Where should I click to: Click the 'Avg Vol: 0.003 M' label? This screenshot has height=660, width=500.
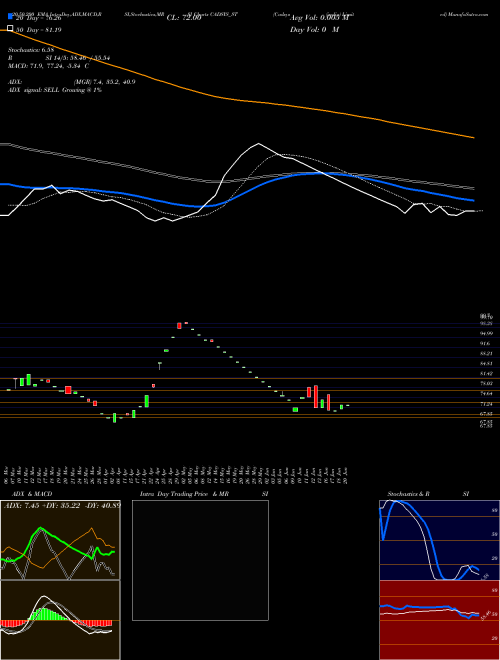point(320,18)
